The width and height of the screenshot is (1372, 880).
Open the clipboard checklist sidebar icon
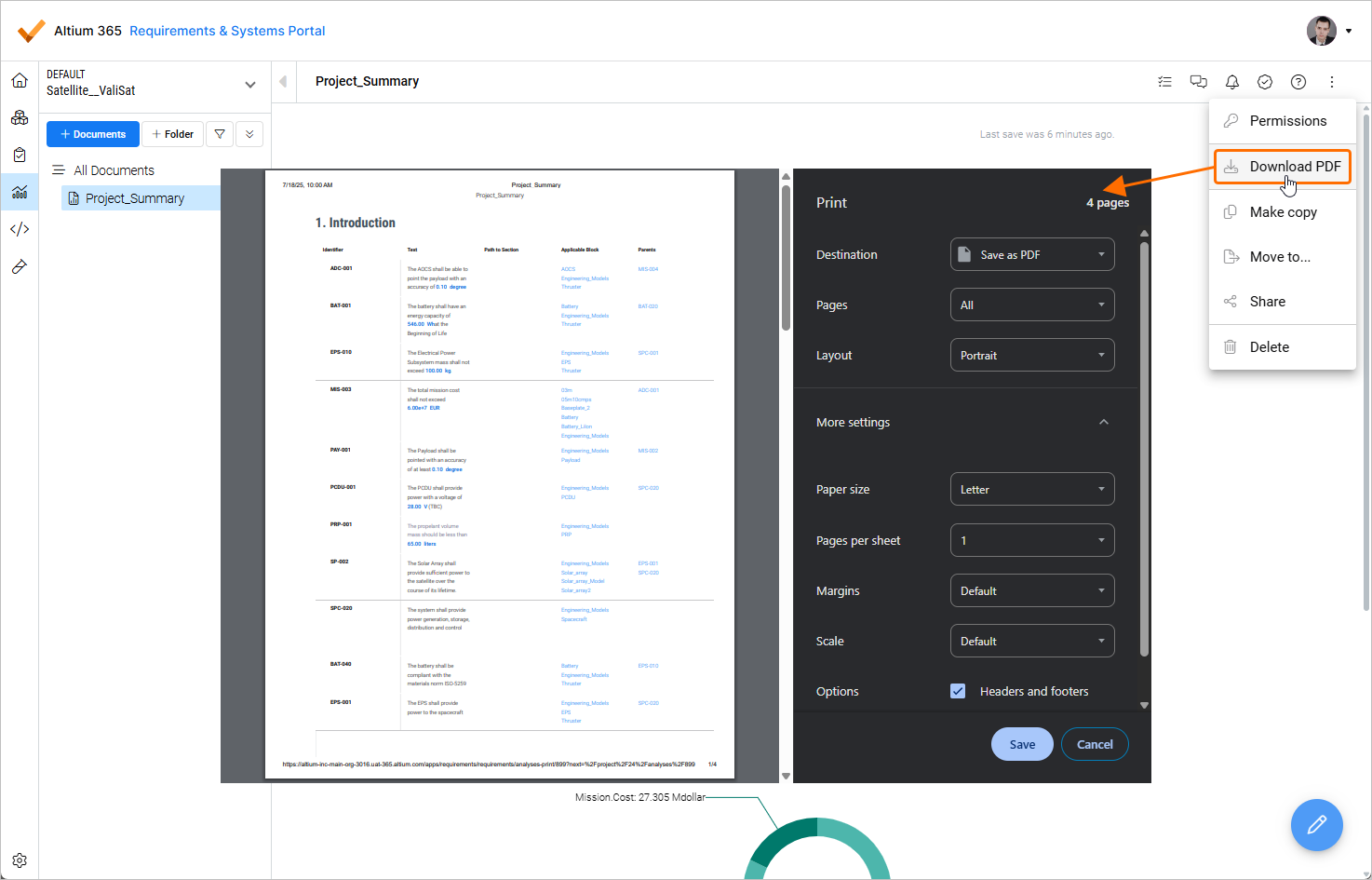20,155
